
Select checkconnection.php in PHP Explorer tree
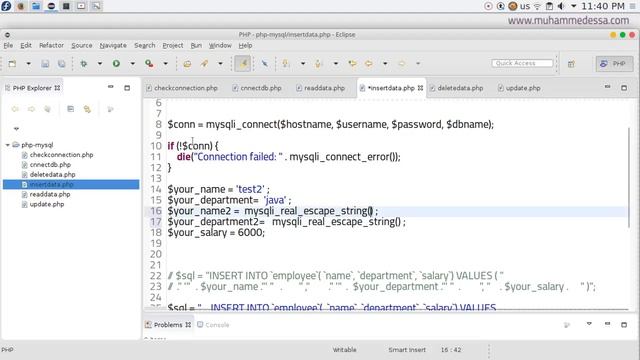click(x=61, y=155)
